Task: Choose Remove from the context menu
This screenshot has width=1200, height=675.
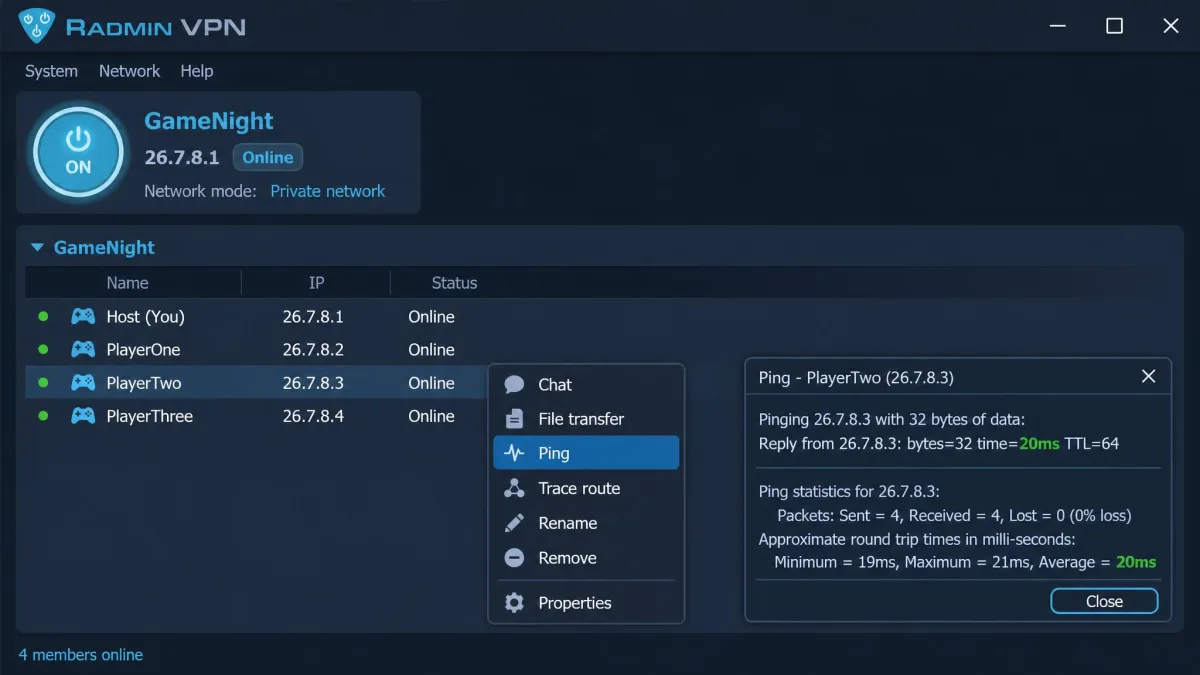Action: point(586,558)
